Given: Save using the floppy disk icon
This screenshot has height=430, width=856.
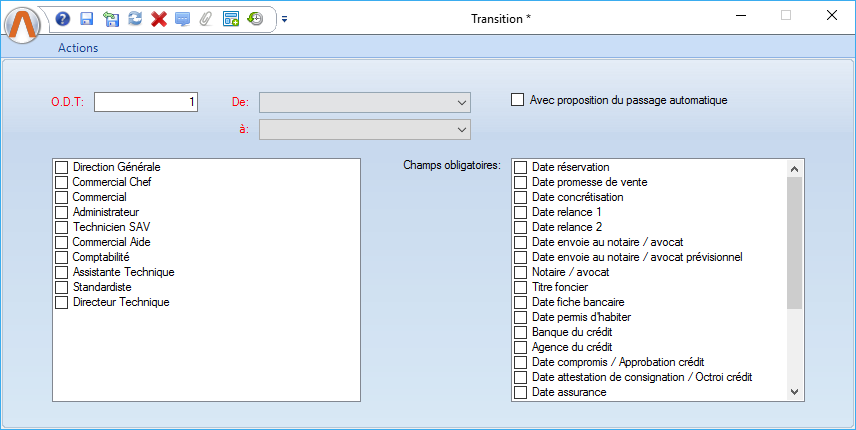Looking at the screenshot, I should 87,19.
